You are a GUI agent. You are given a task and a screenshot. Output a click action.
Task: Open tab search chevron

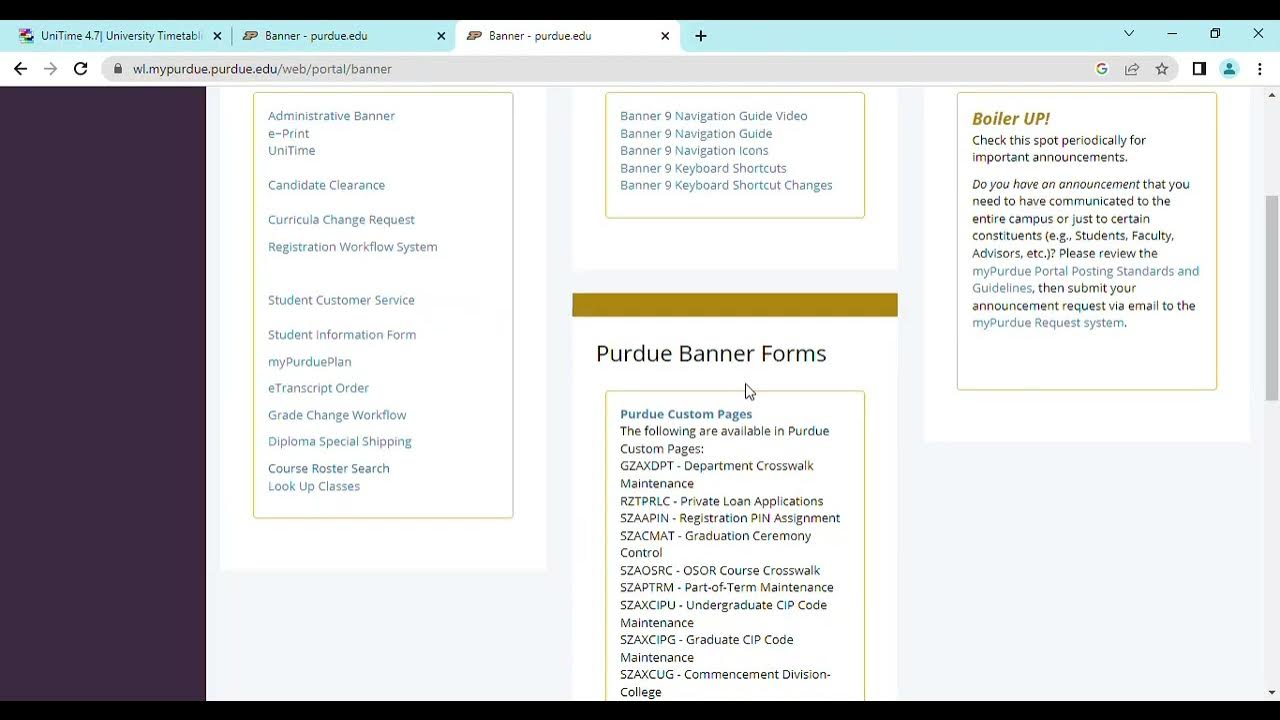coord(1129,33)
